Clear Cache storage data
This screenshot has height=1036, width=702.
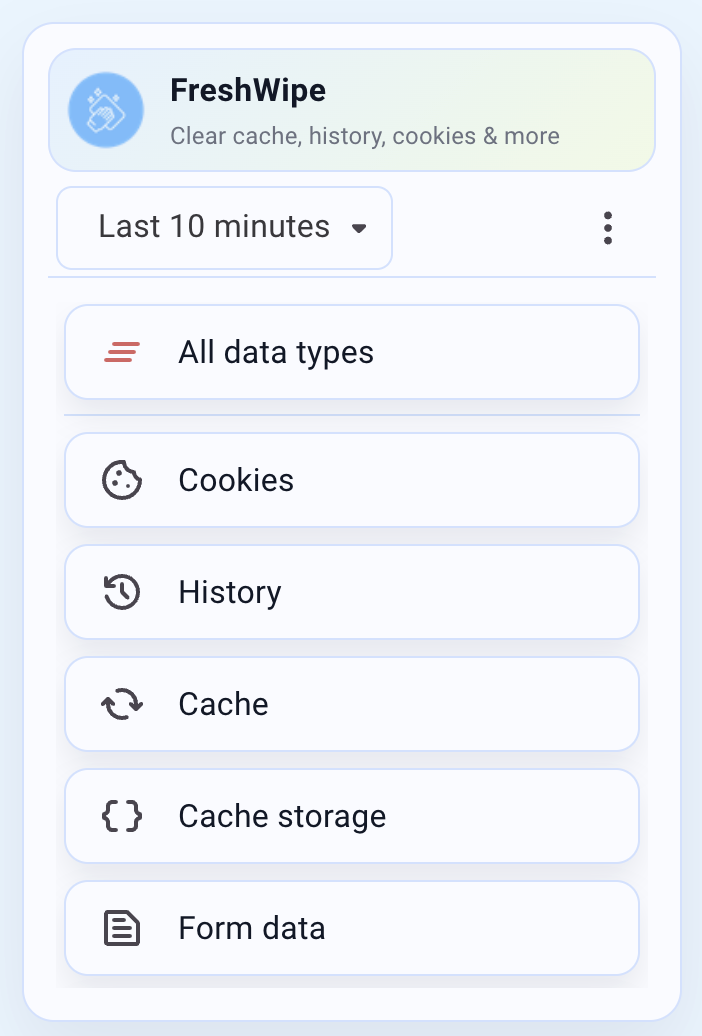pyautogui.click(x=351, y=816)
